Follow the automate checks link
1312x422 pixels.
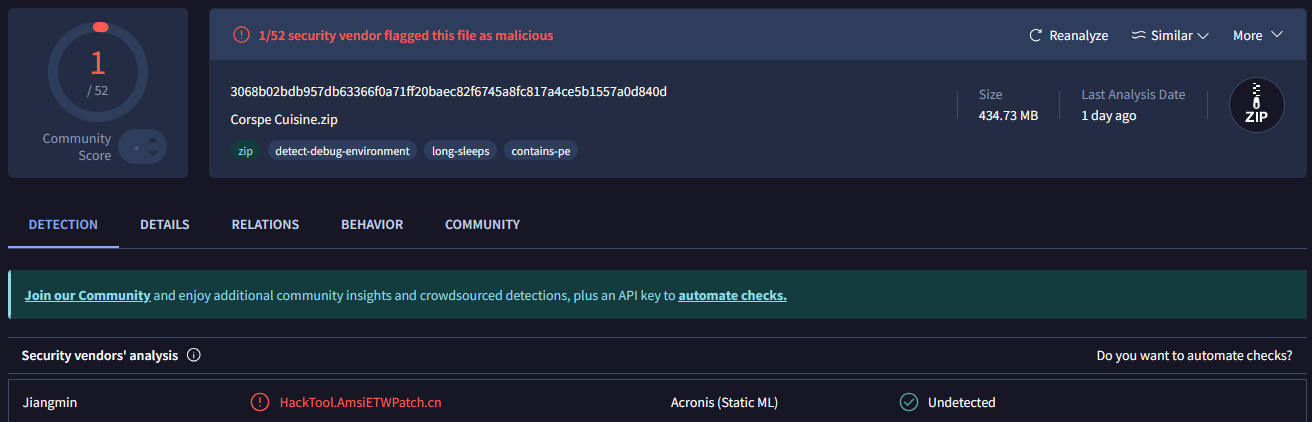tap(732, 295)
